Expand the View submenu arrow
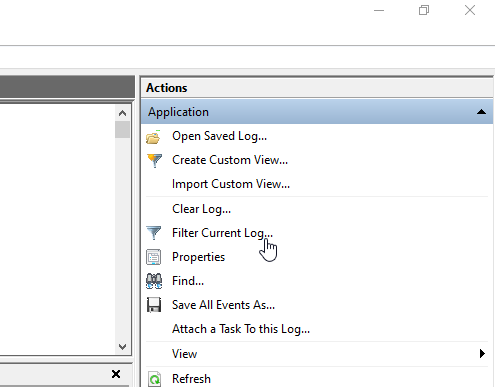The image size is (495, 387). coord(482,353)
